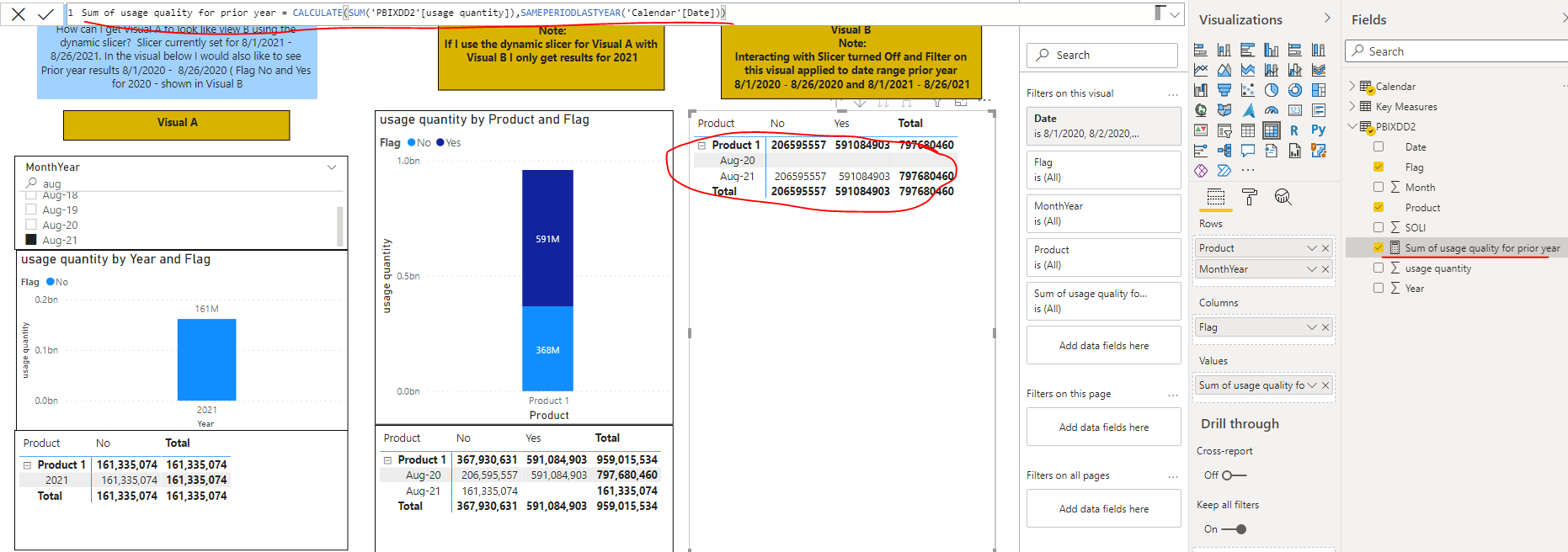Click the 591M dark blue bar segment

click(547, 238)
